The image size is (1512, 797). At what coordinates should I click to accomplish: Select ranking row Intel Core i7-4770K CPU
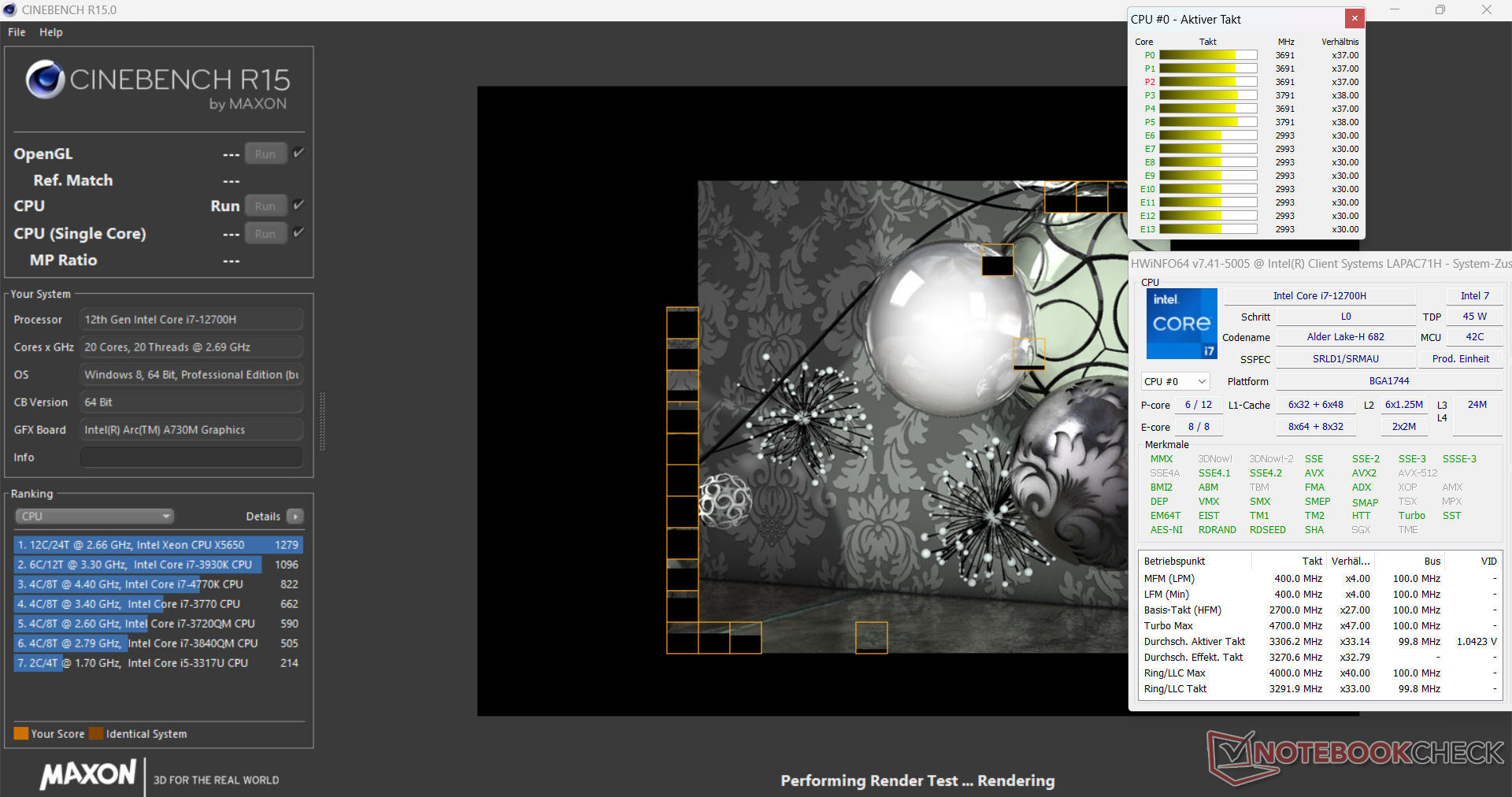pyautogui.click(x=158, y=584)
